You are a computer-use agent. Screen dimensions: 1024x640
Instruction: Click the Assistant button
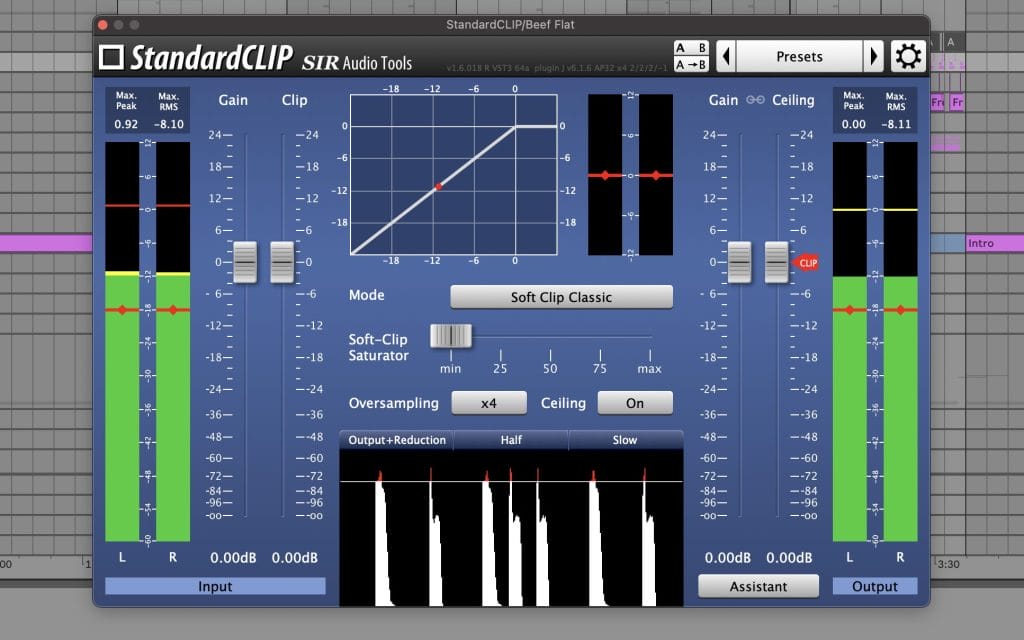point(758,586)
